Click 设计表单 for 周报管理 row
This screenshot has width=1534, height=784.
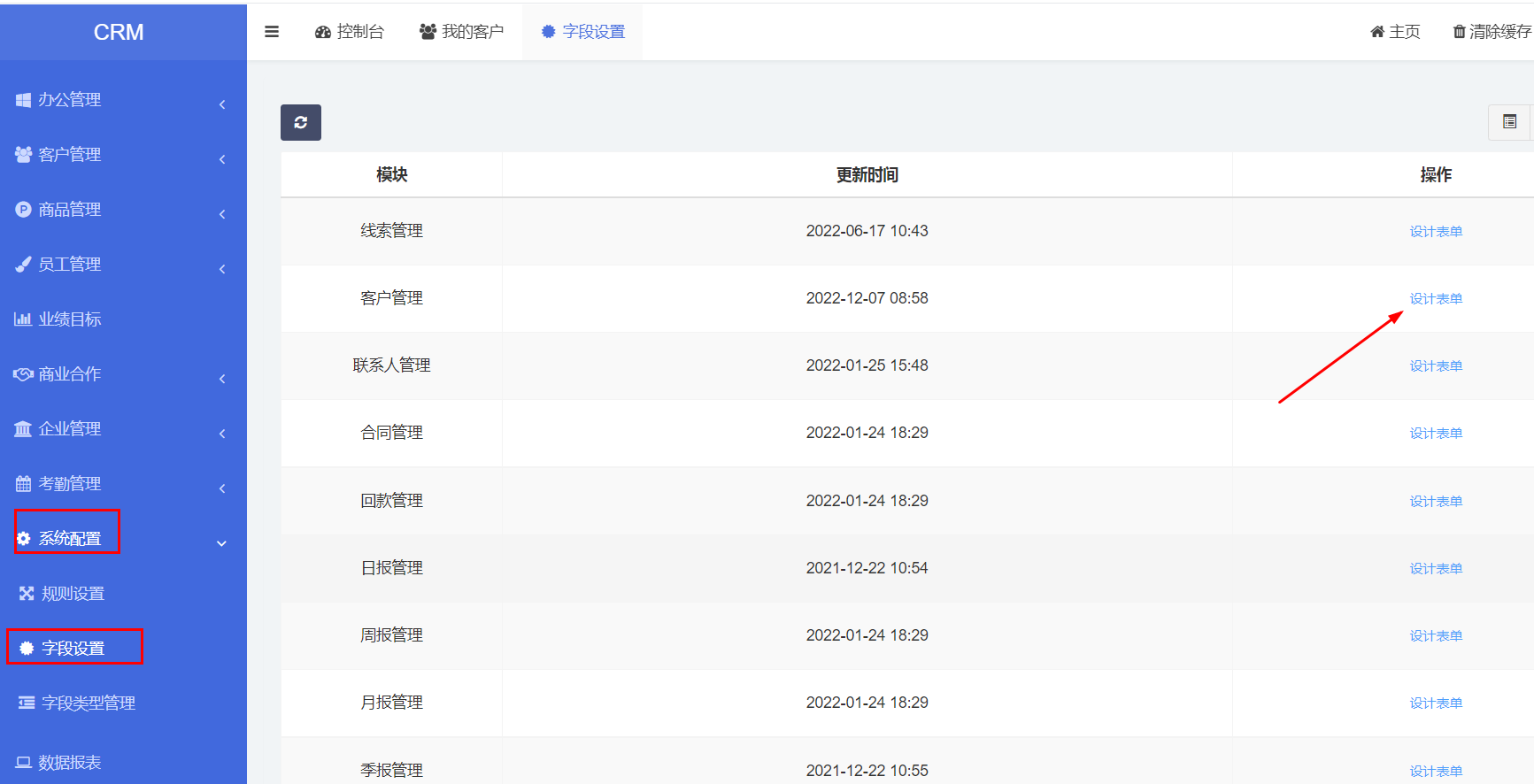click(1436, 636)
